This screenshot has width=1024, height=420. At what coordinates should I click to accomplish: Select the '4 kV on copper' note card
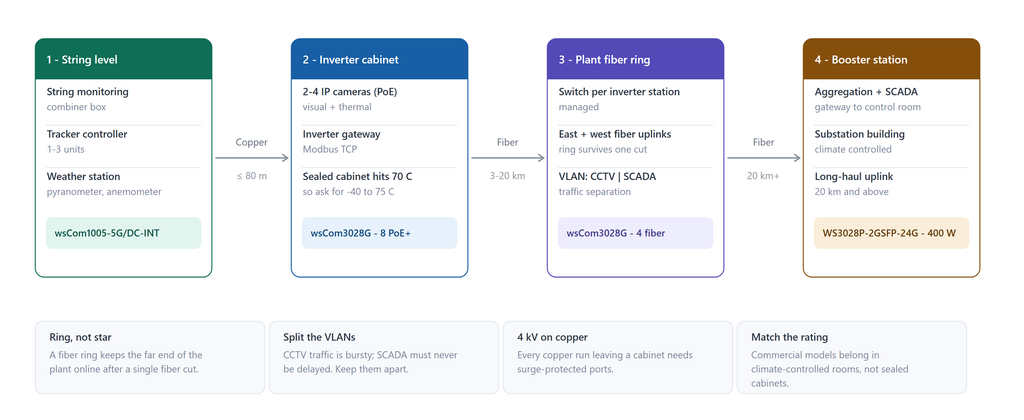click(x=618, y=357)
